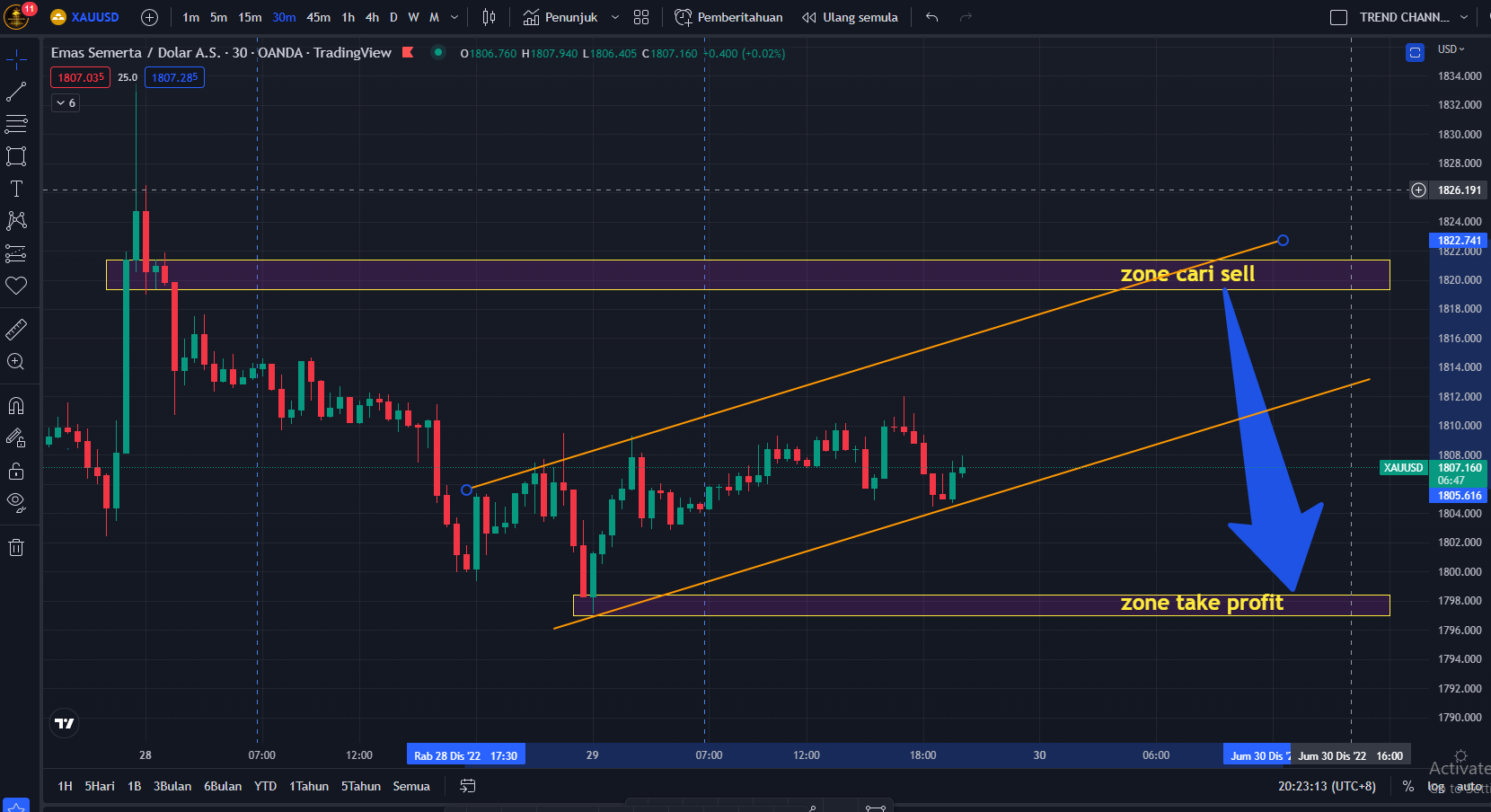Viewport: 1491px width, 812px height.
Task: Toggle hide all drawings eye icon
Action: pos(16,503)
